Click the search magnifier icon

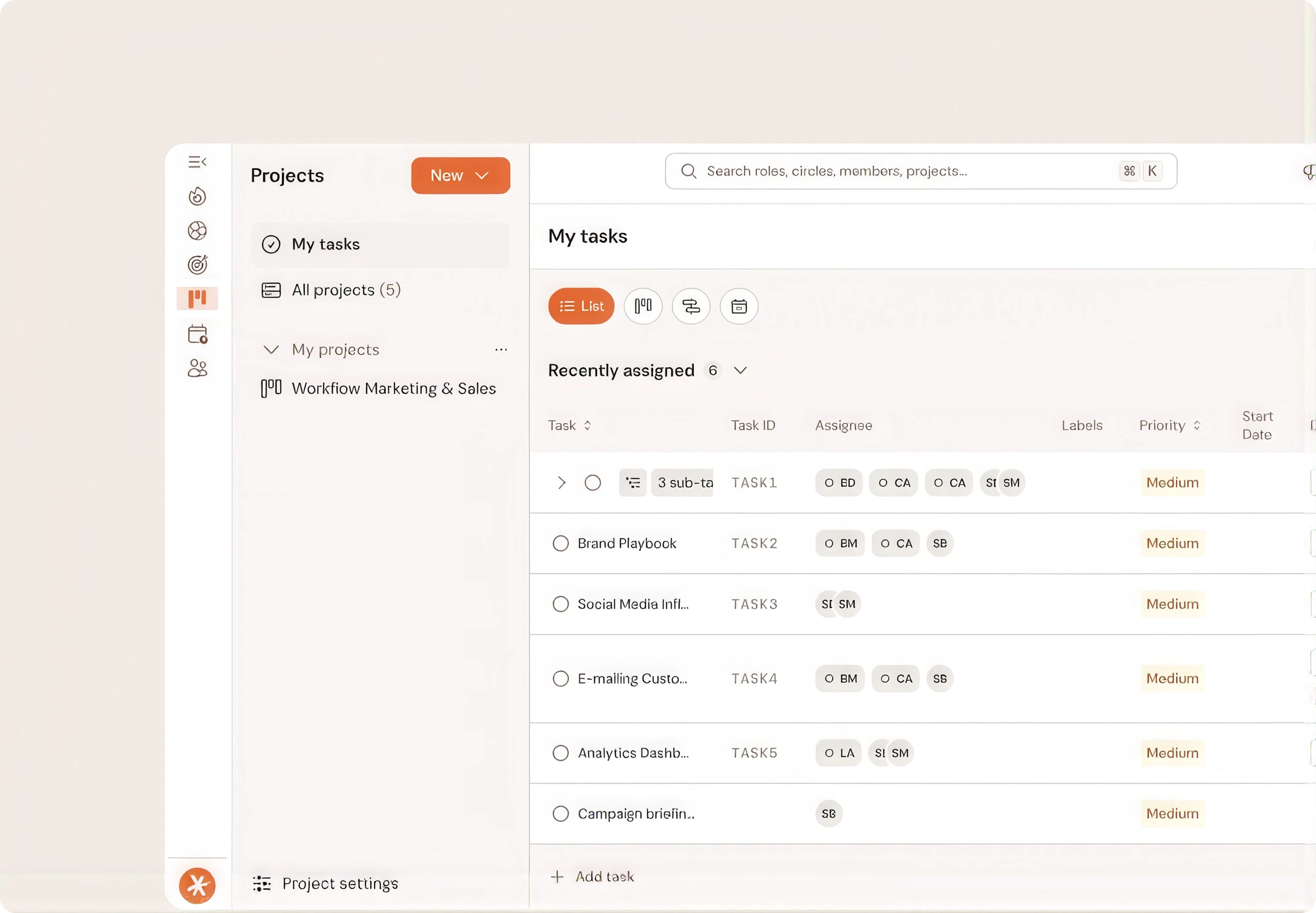[689, 171]
